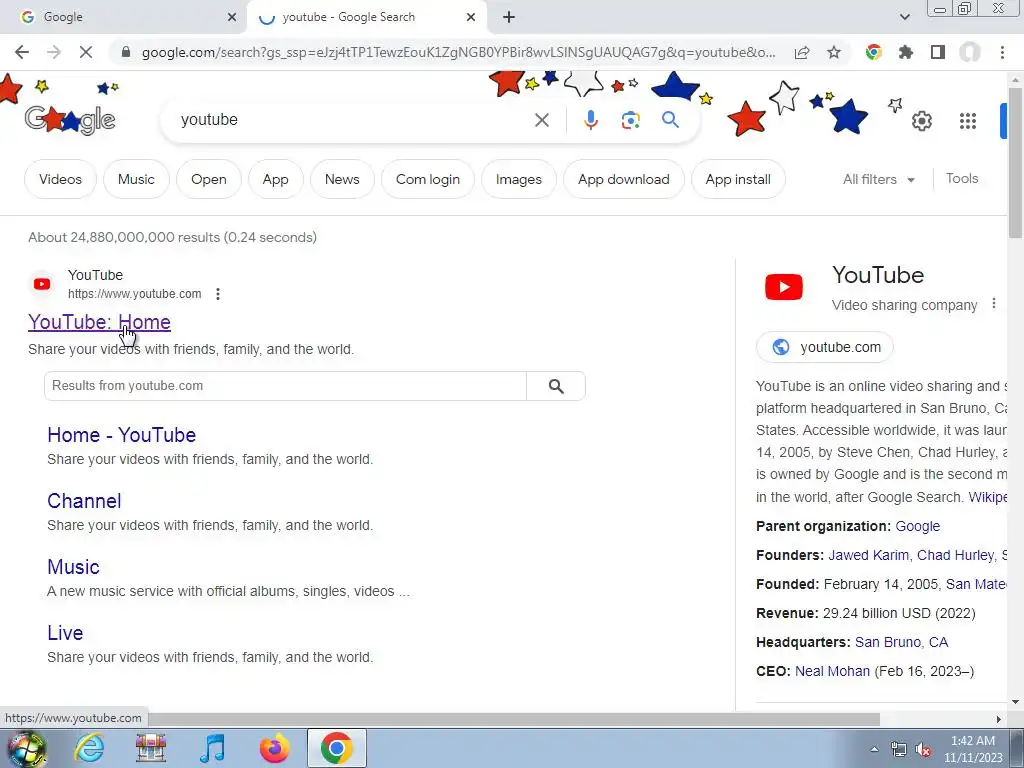1024x768 pixels.
Task: Start voice search with microphone
Action: 590,120
